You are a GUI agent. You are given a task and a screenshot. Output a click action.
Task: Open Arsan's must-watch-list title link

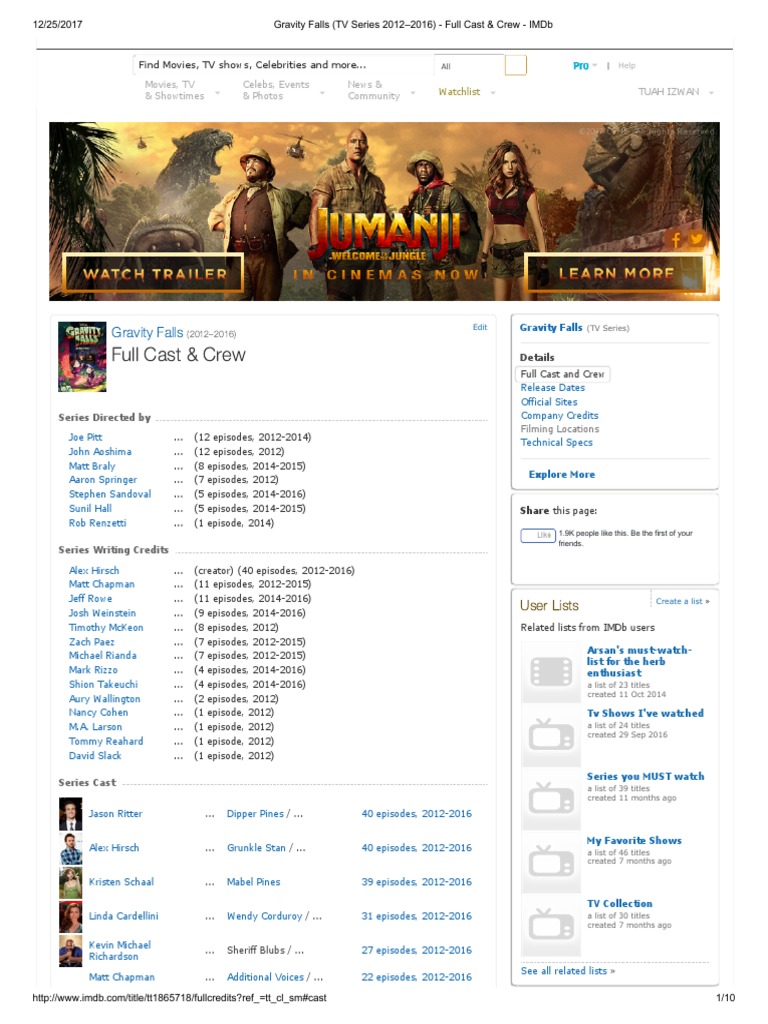(x=639, y=662)
